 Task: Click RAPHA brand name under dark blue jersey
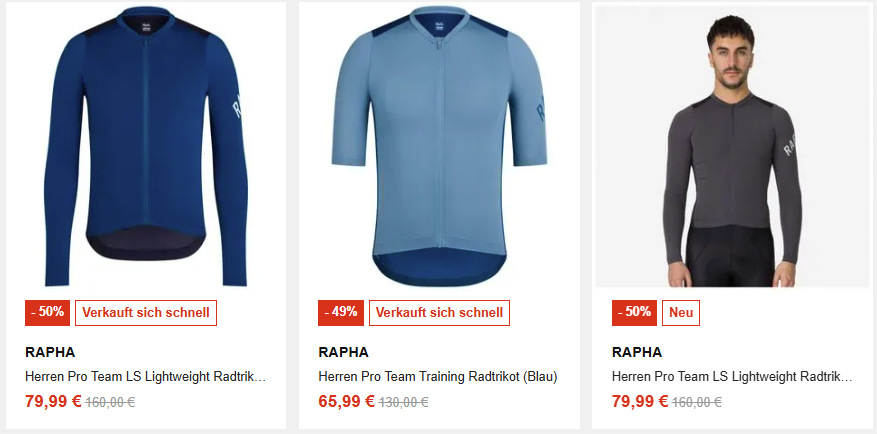(50, 352)
